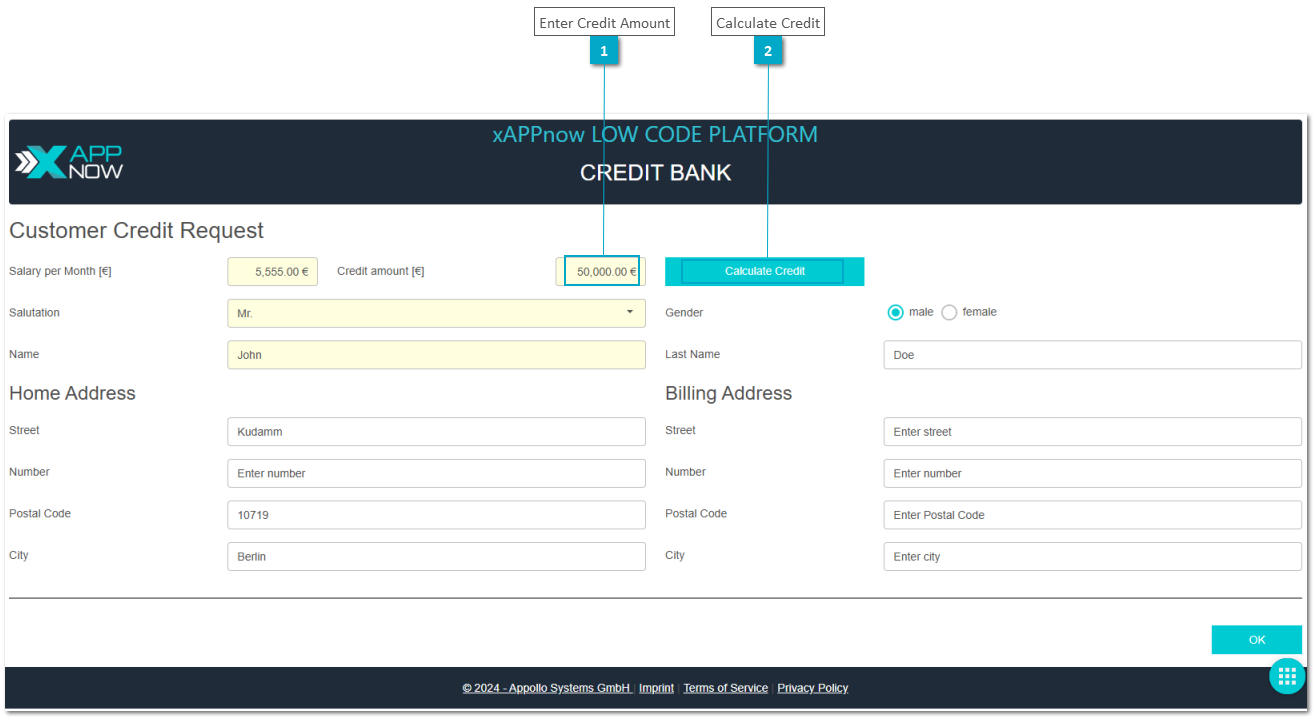1316x720 pixels.
Task: Open the Terms of Service link
Action: click(725, 688)
